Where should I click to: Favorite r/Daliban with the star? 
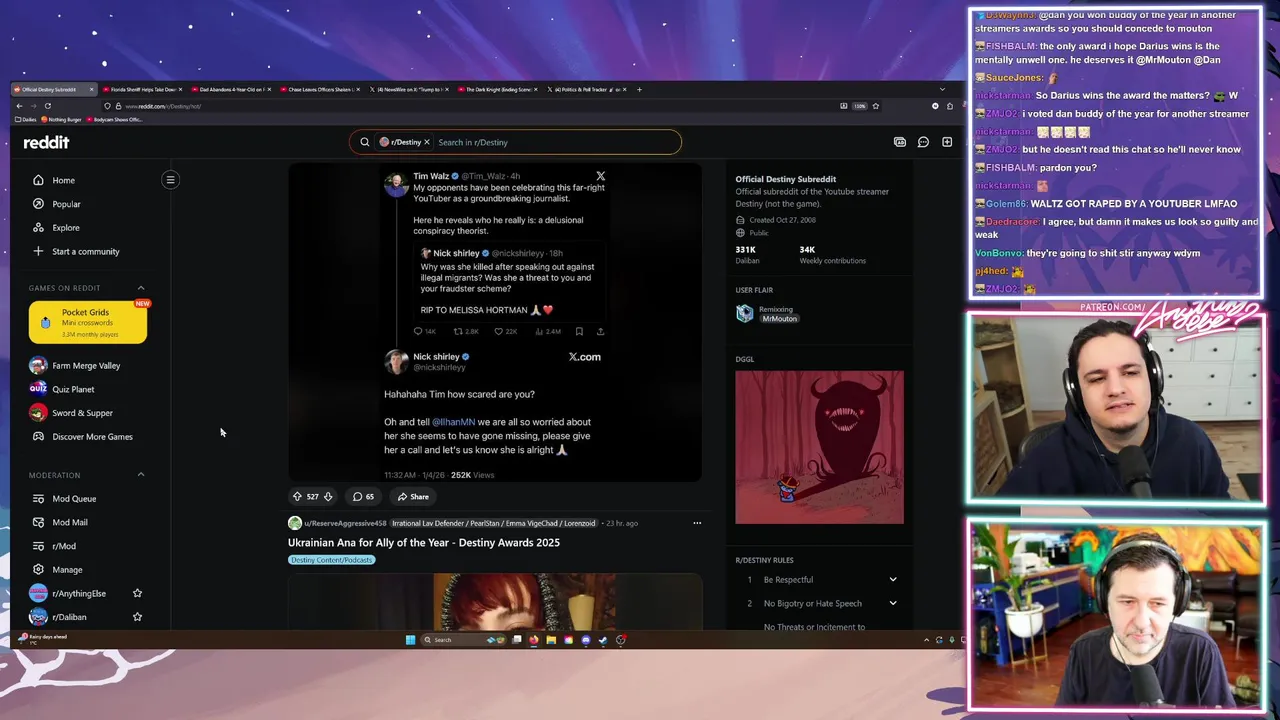click(x=137, y=617)
